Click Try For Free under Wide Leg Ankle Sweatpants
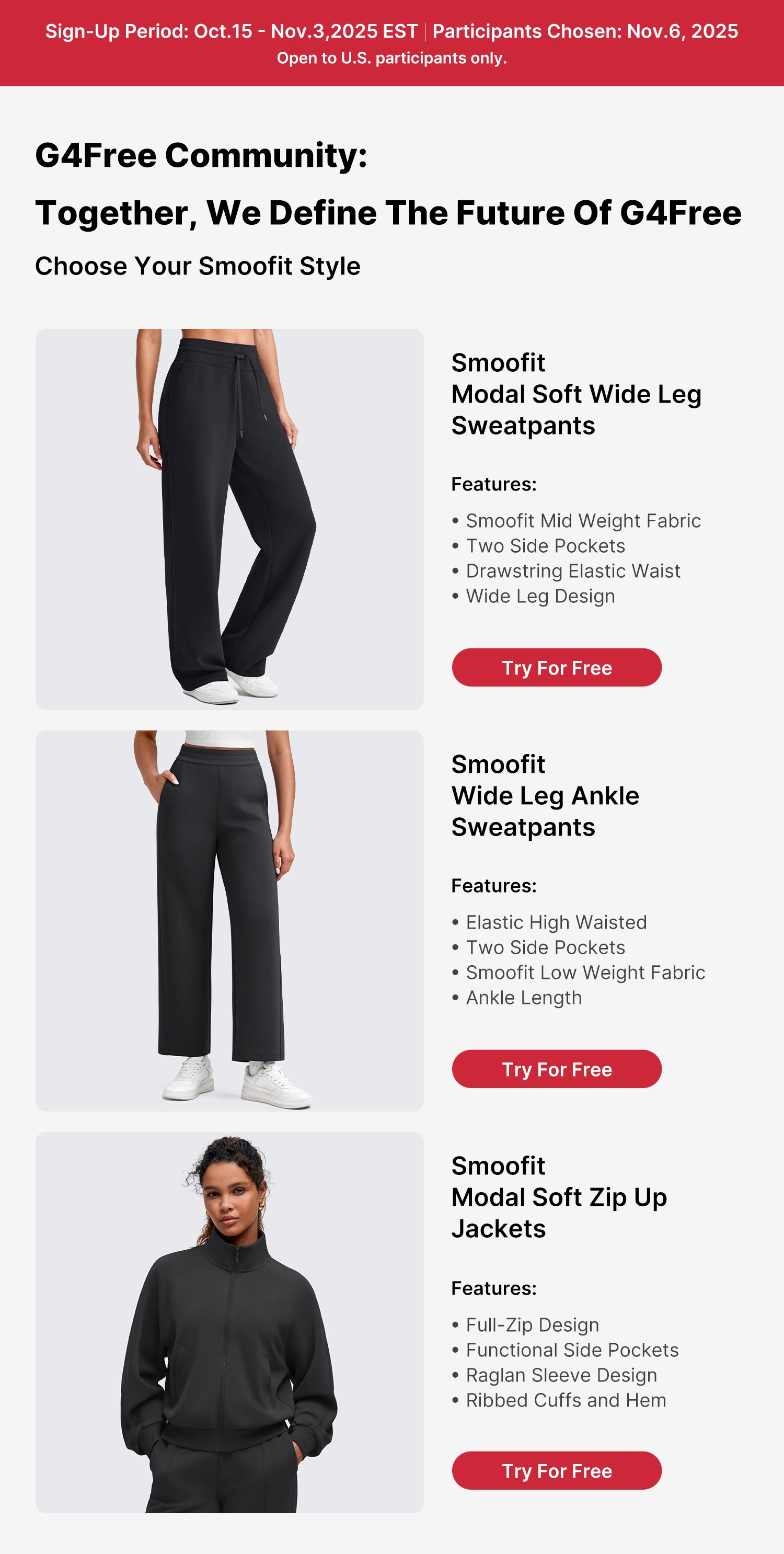Image resolution: width=784 pixels, height=1554 pixels. pos(557,1069)
